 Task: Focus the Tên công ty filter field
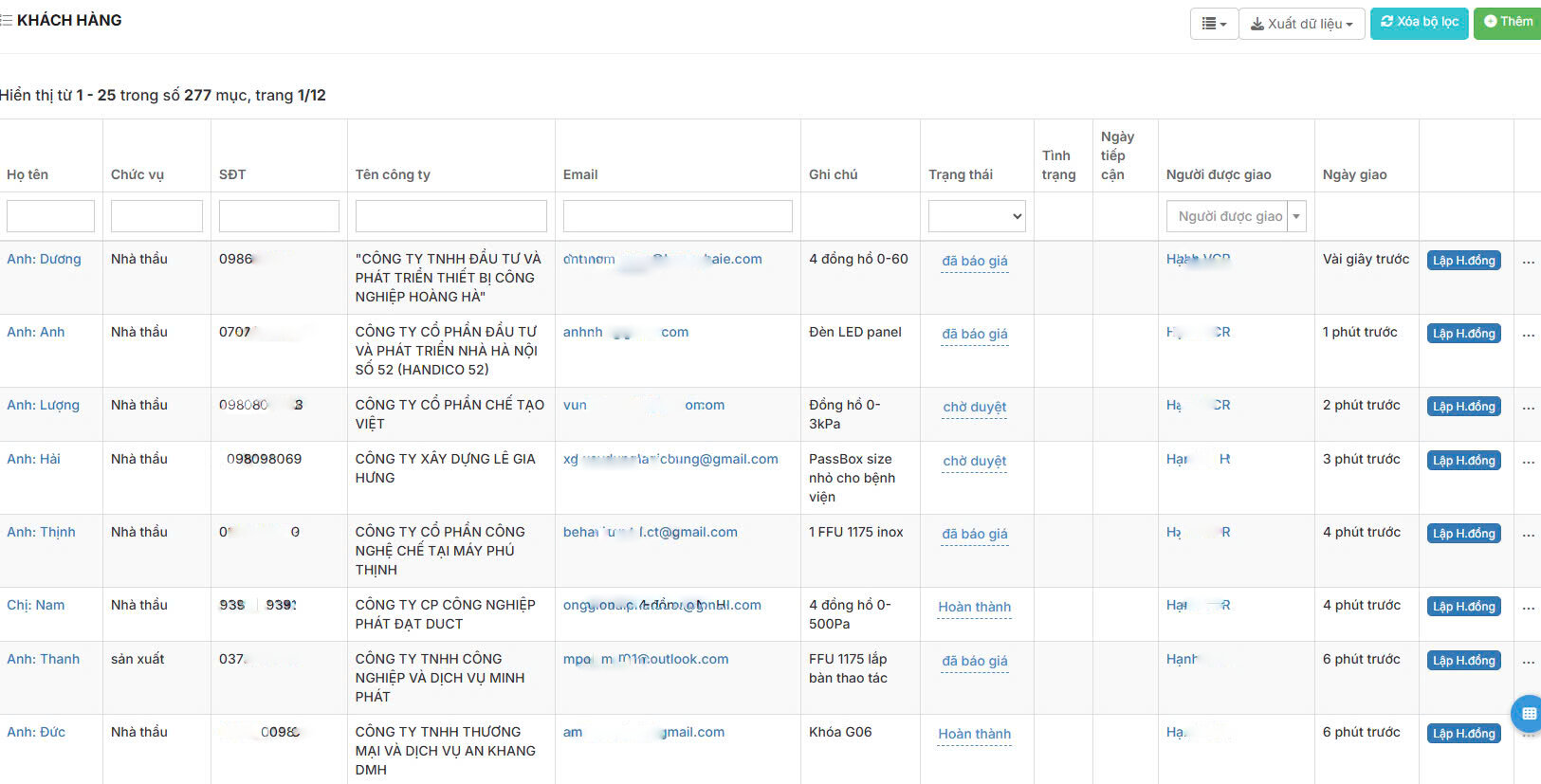click(451, 216)
